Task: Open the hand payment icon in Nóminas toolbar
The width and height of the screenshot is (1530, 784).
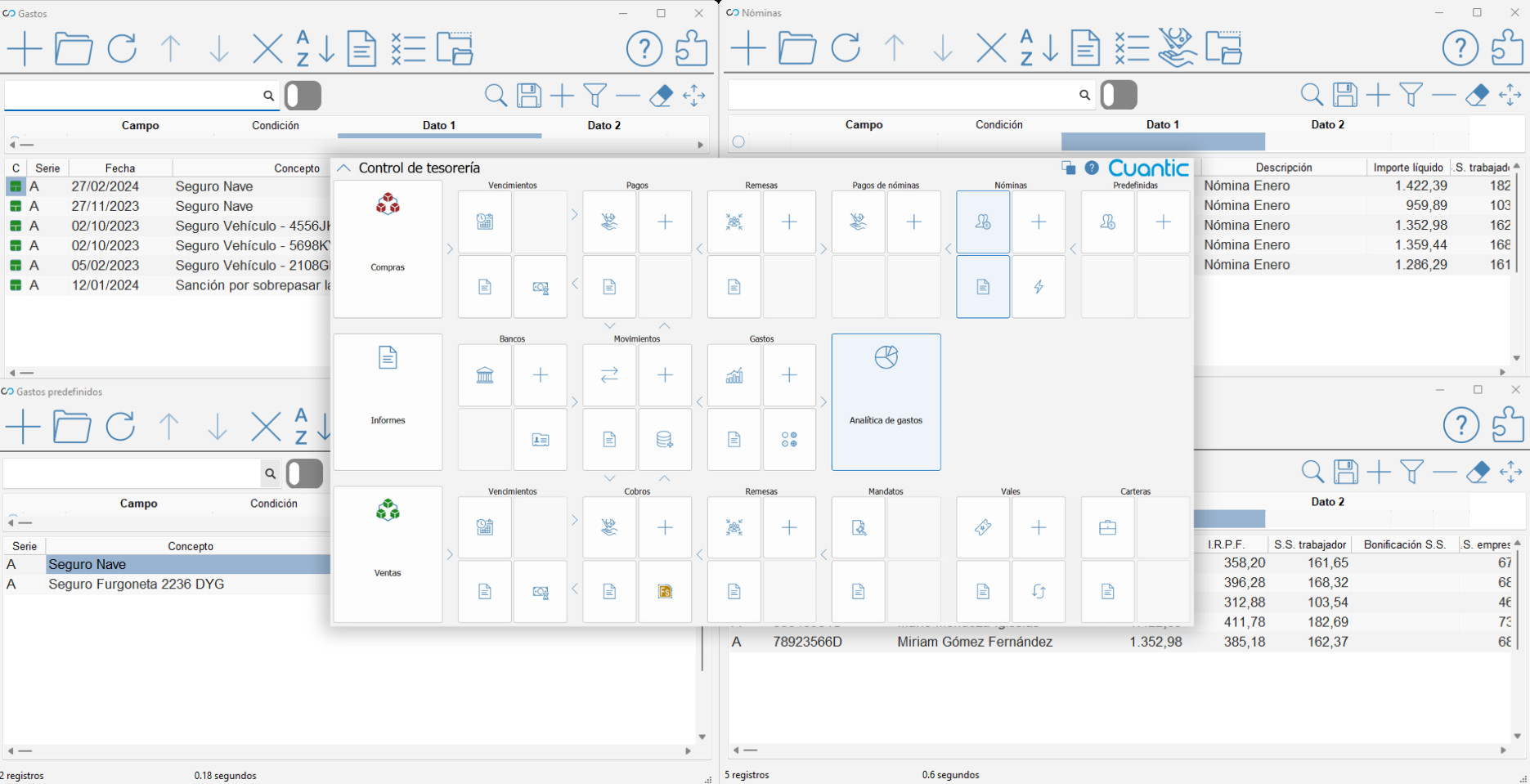Action: (1178, 48)
